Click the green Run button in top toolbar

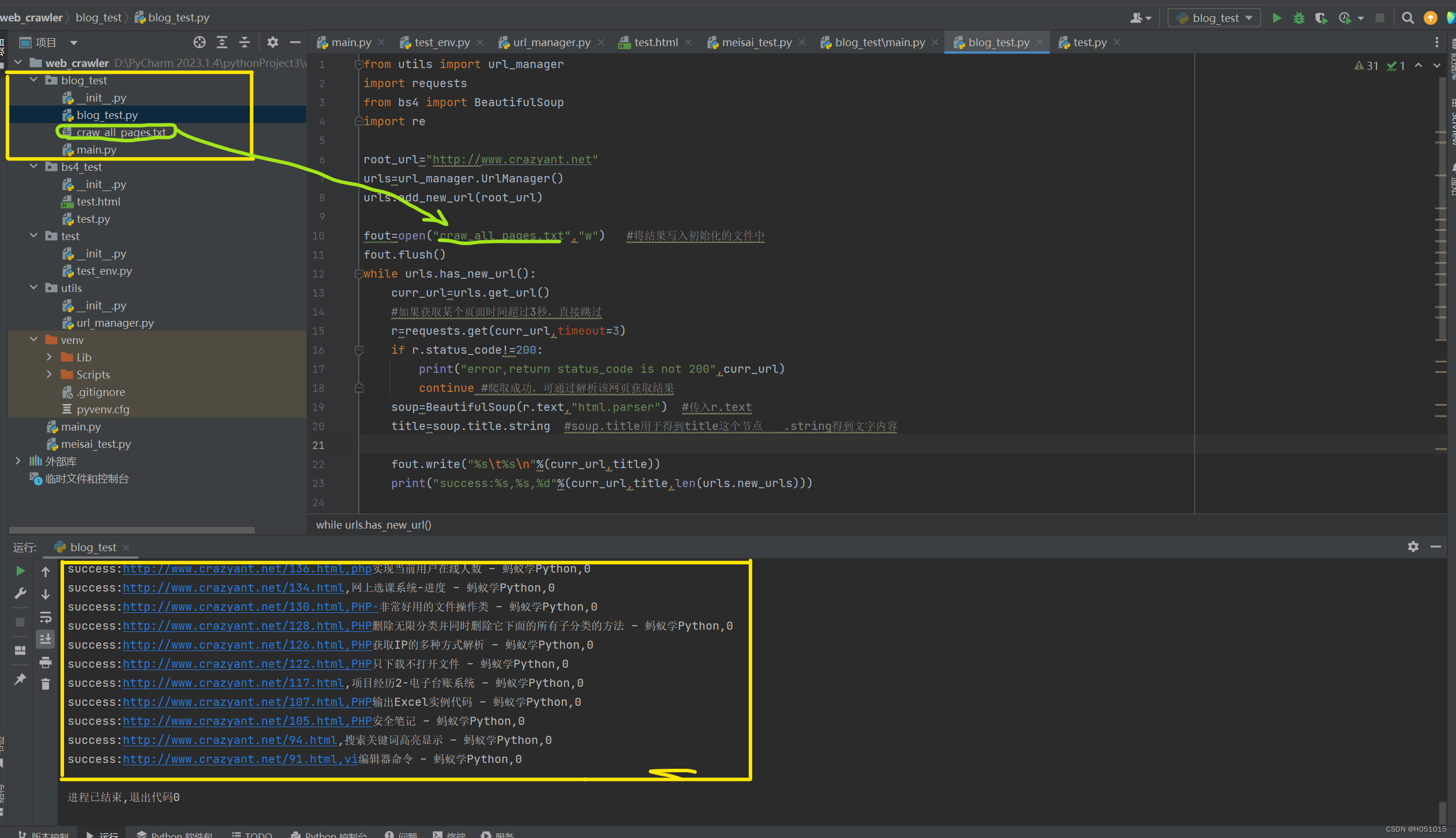(x=1277, y=18)
